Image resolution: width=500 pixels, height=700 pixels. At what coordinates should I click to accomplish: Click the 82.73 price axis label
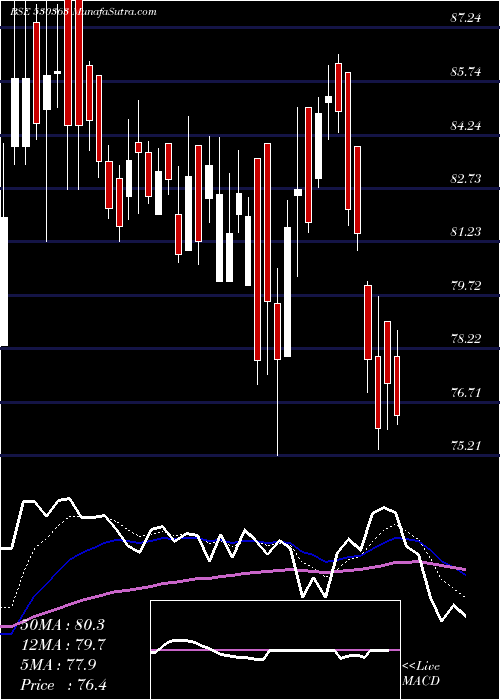(x=467, y=179)
